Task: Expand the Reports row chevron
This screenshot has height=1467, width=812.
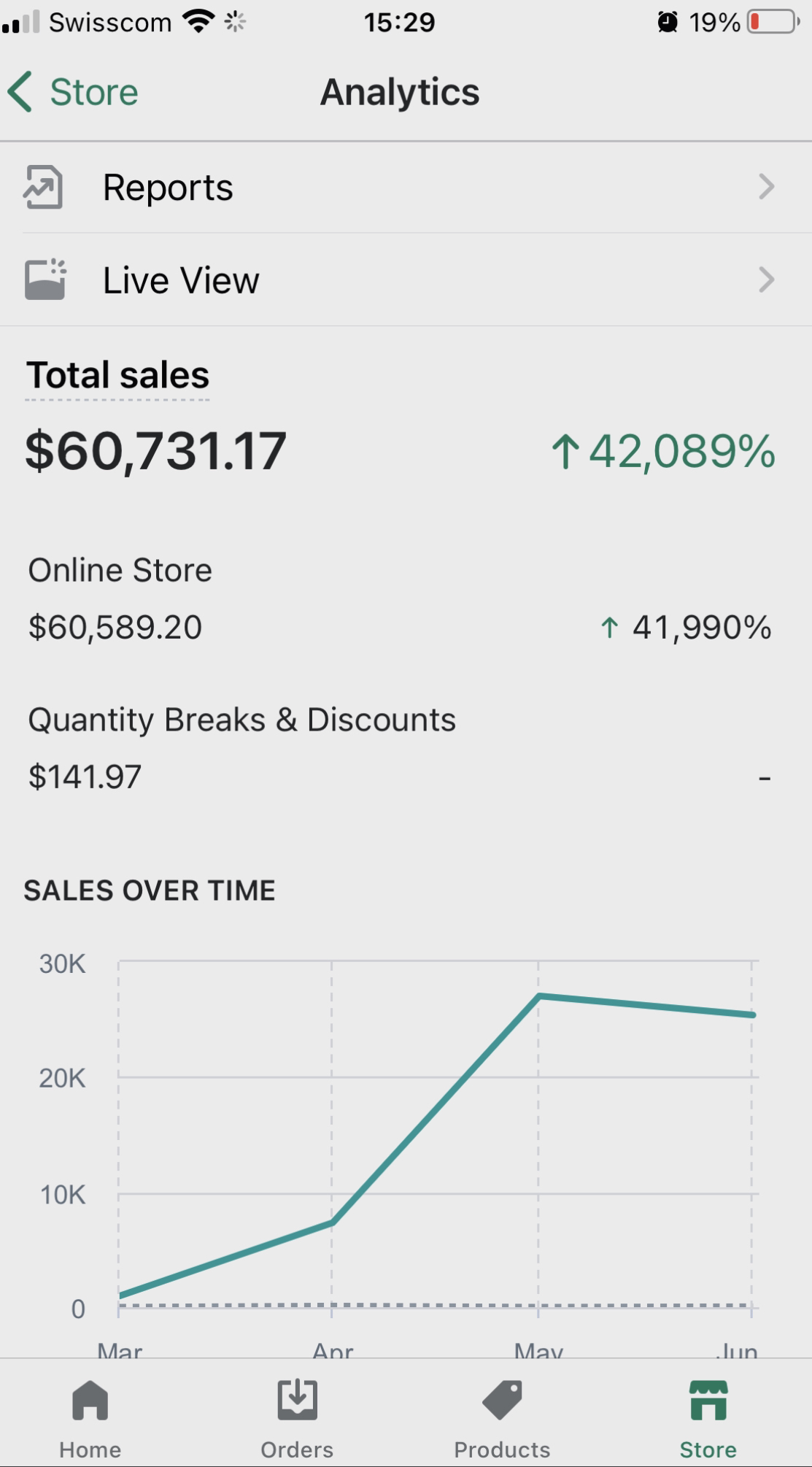Action: (x=766, y=188)
